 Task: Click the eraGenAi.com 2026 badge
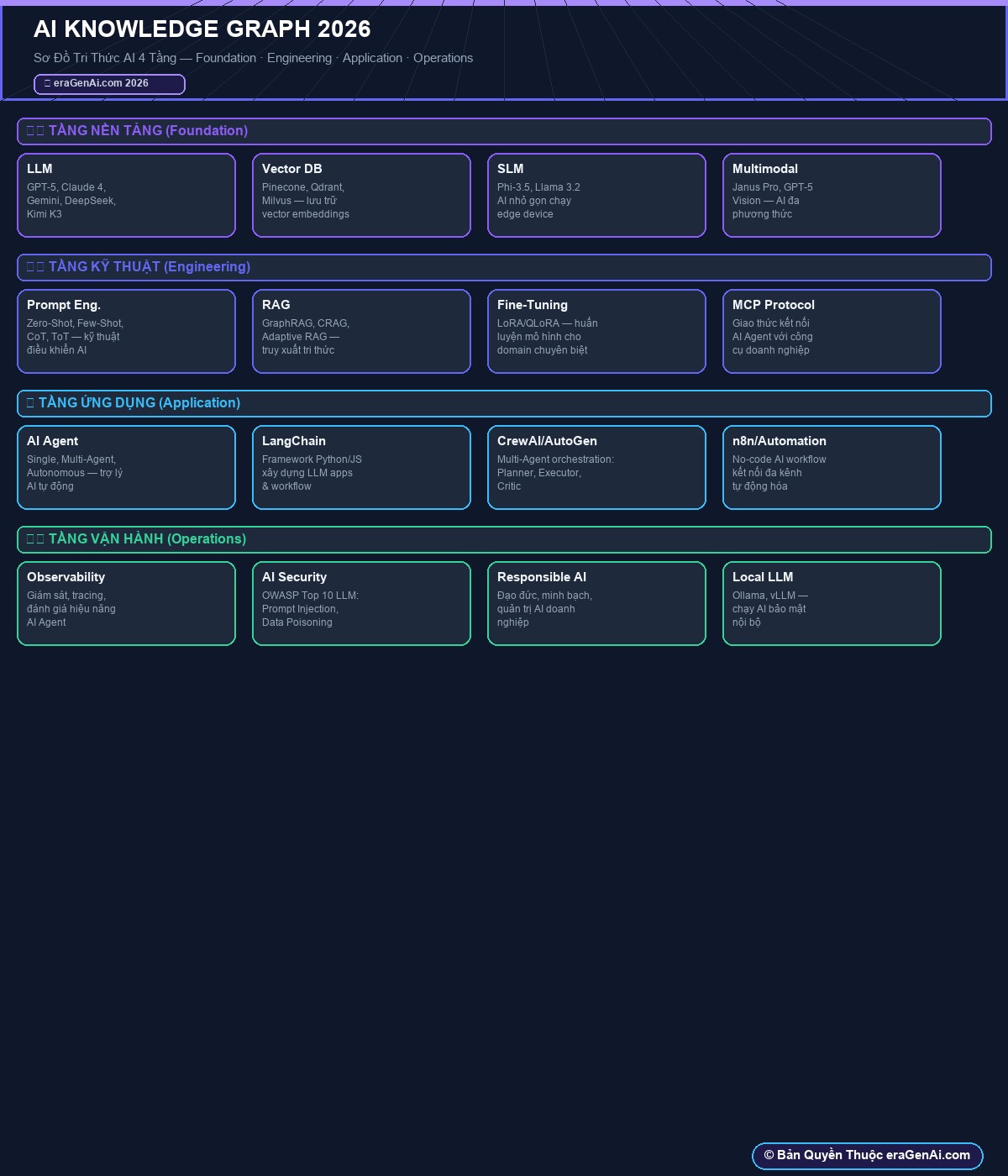click(109, 84)
